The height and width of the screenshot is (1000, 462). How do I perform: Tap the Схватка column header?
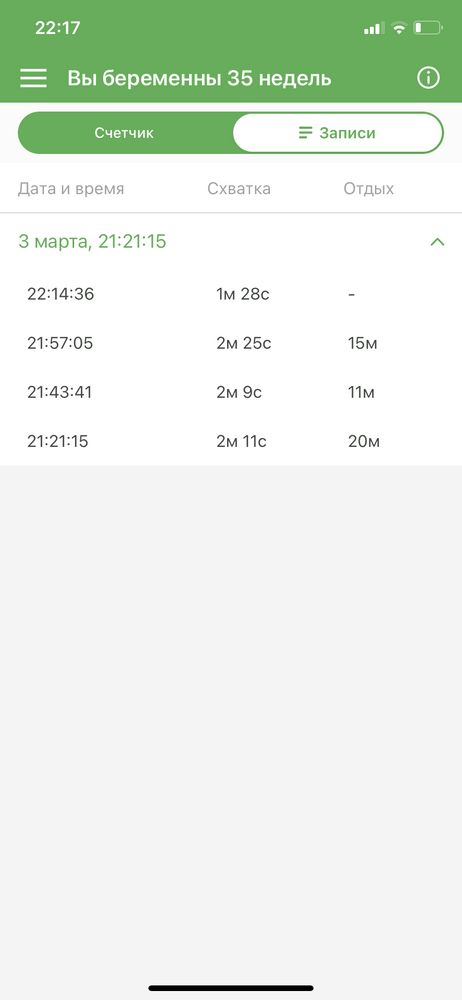(239, 189)
